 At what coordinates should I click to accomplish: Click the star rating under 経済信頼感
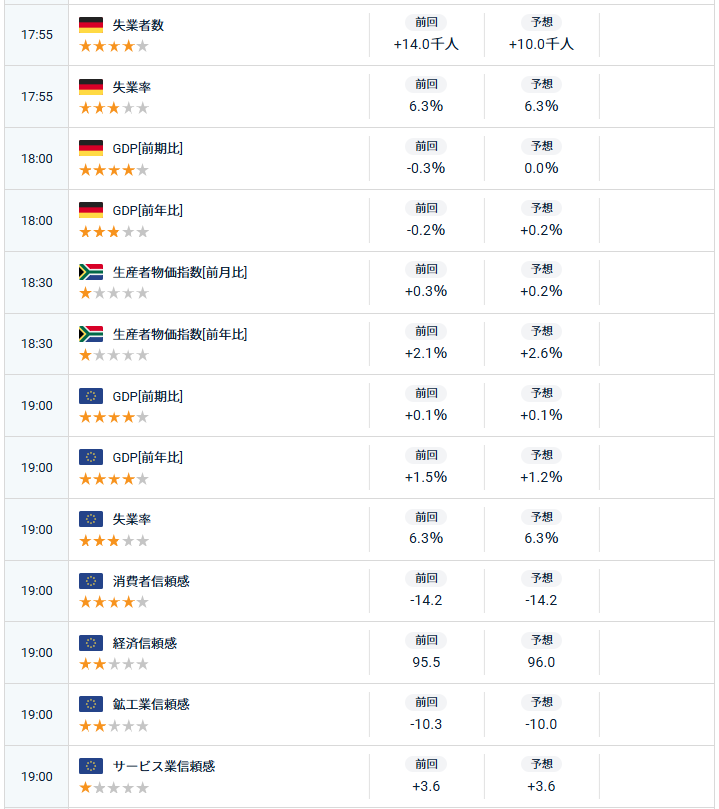tap(114, 664)
